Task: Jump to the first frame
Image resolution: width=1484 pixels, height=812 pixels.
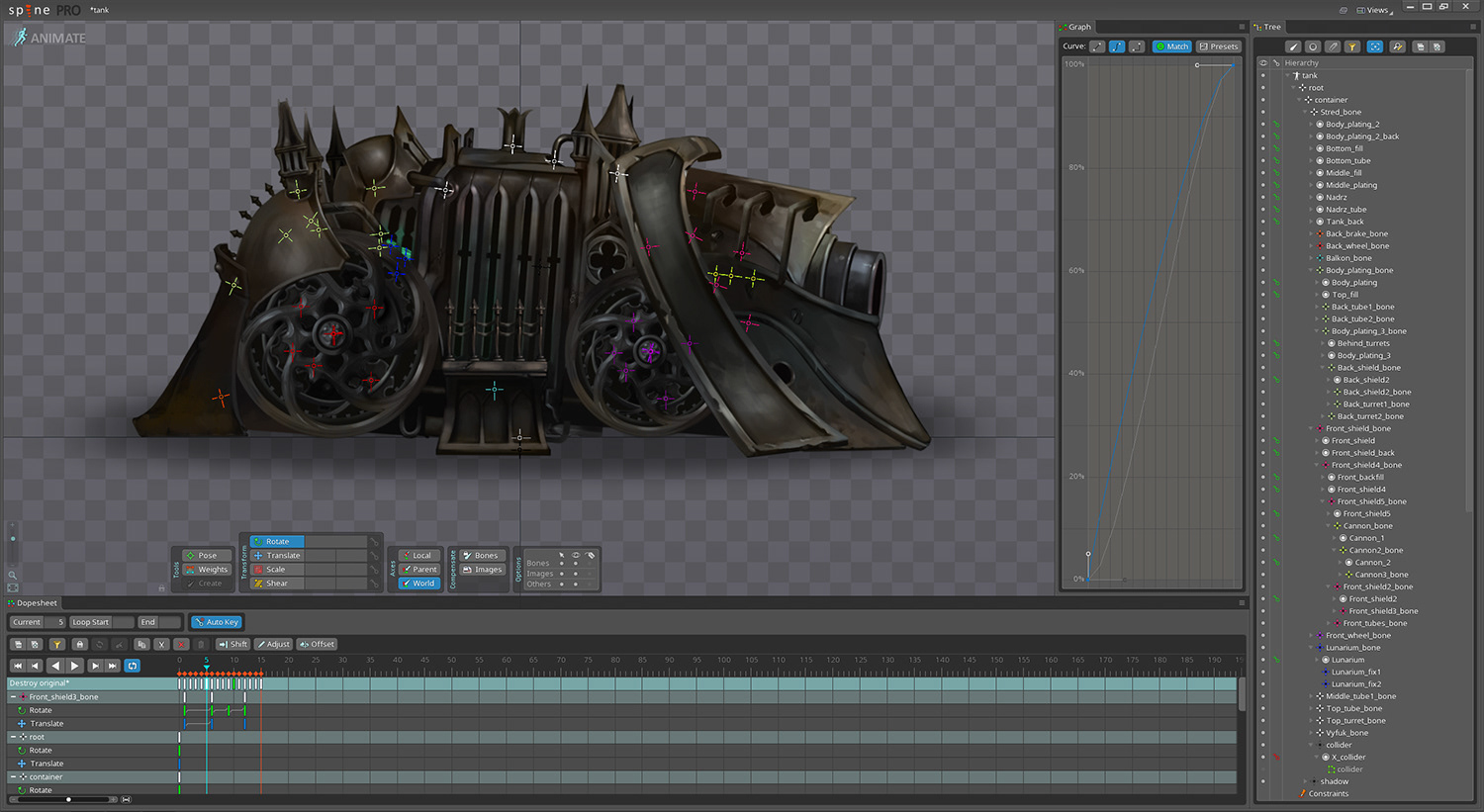Action: (18, 666)
